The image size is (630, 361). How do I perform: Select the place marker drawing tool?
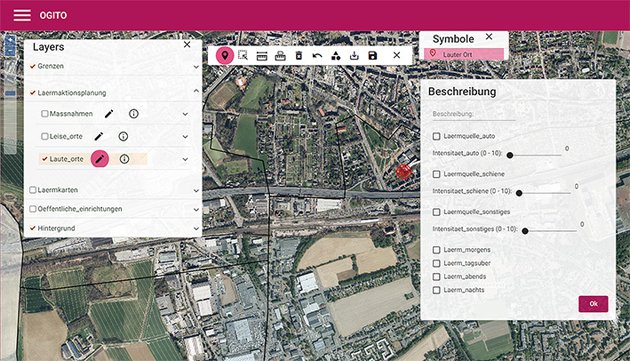pyautogui.click(x=225, y=55)
